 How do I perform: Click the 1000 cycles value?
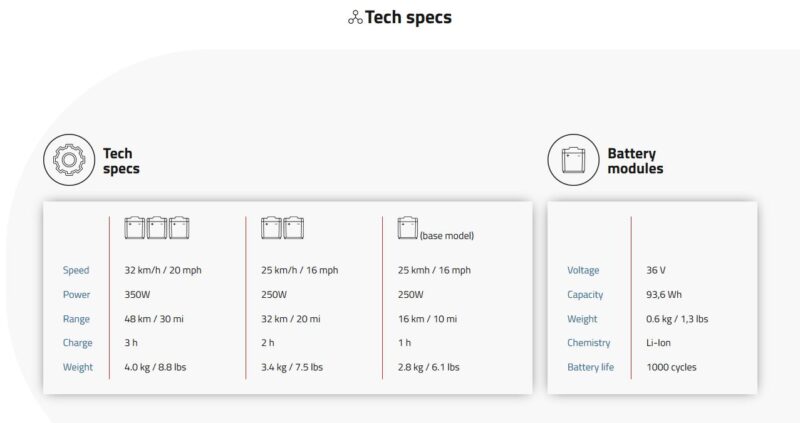[x=671, y=367]
